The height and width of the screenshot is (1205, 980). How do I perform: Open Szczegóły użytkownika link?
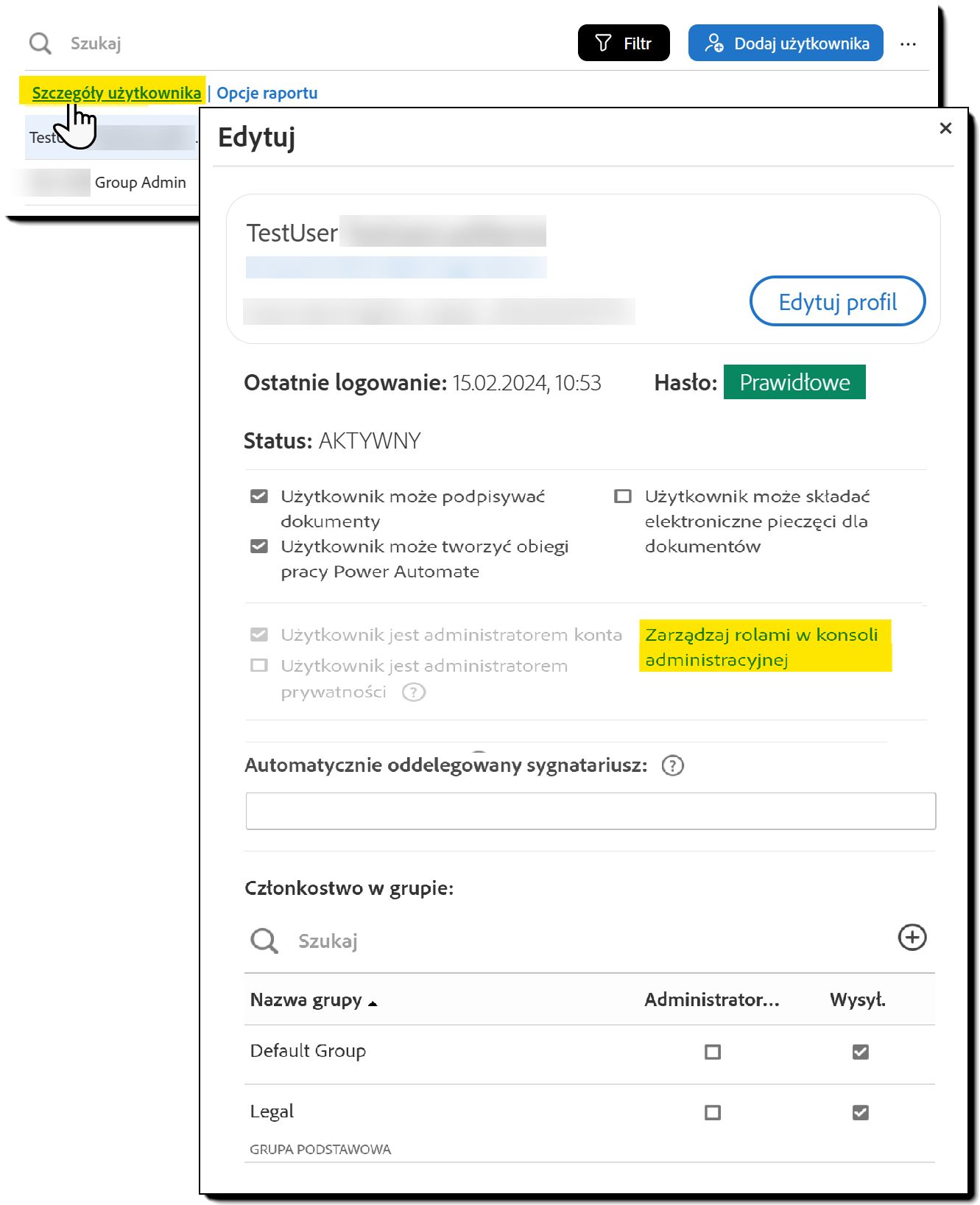(116, 93)
